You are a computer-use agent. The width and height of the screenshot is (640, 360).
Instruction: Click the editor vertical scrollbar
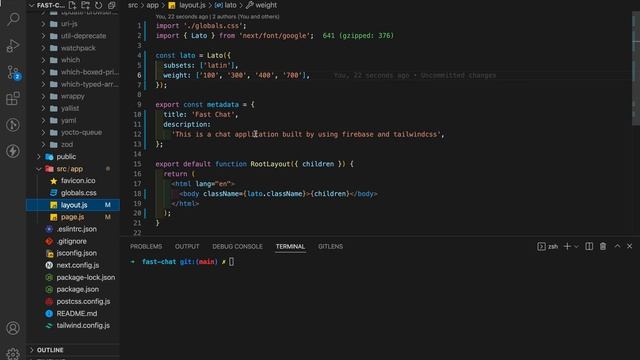point(636,69)
